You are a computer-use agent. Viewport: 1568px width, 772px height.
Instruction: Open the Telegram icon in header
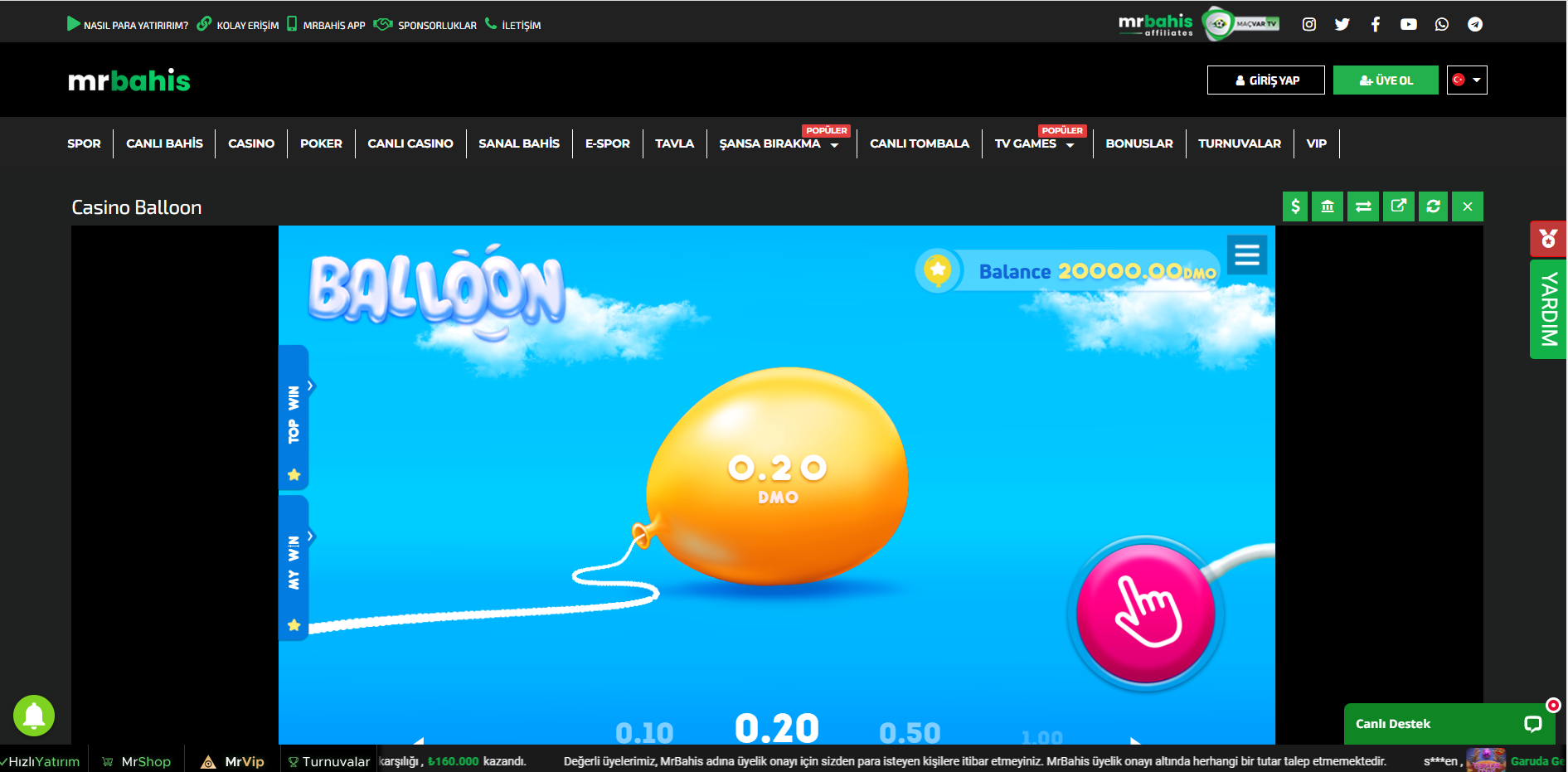[x=1475, y=24]
